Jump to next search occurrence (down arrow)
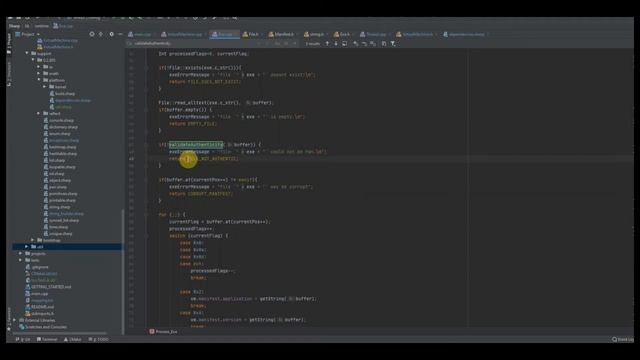 click(336, 43)
